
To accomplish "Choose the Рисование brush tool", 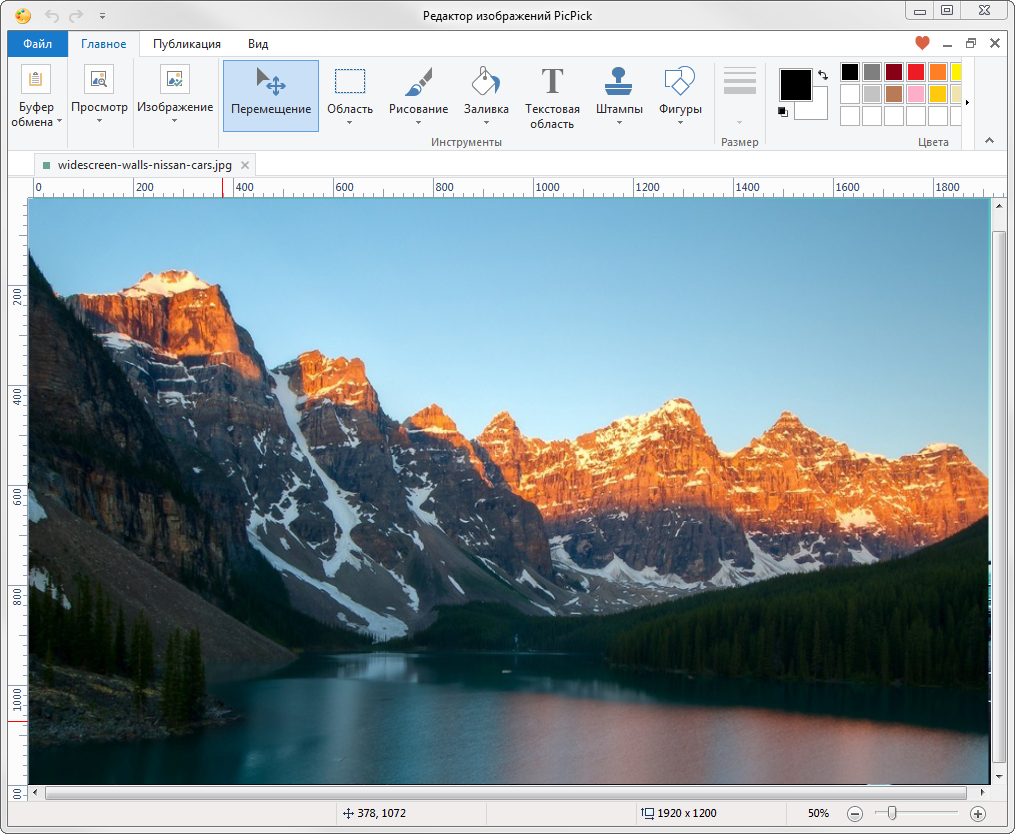I will [x=418, y=95].
